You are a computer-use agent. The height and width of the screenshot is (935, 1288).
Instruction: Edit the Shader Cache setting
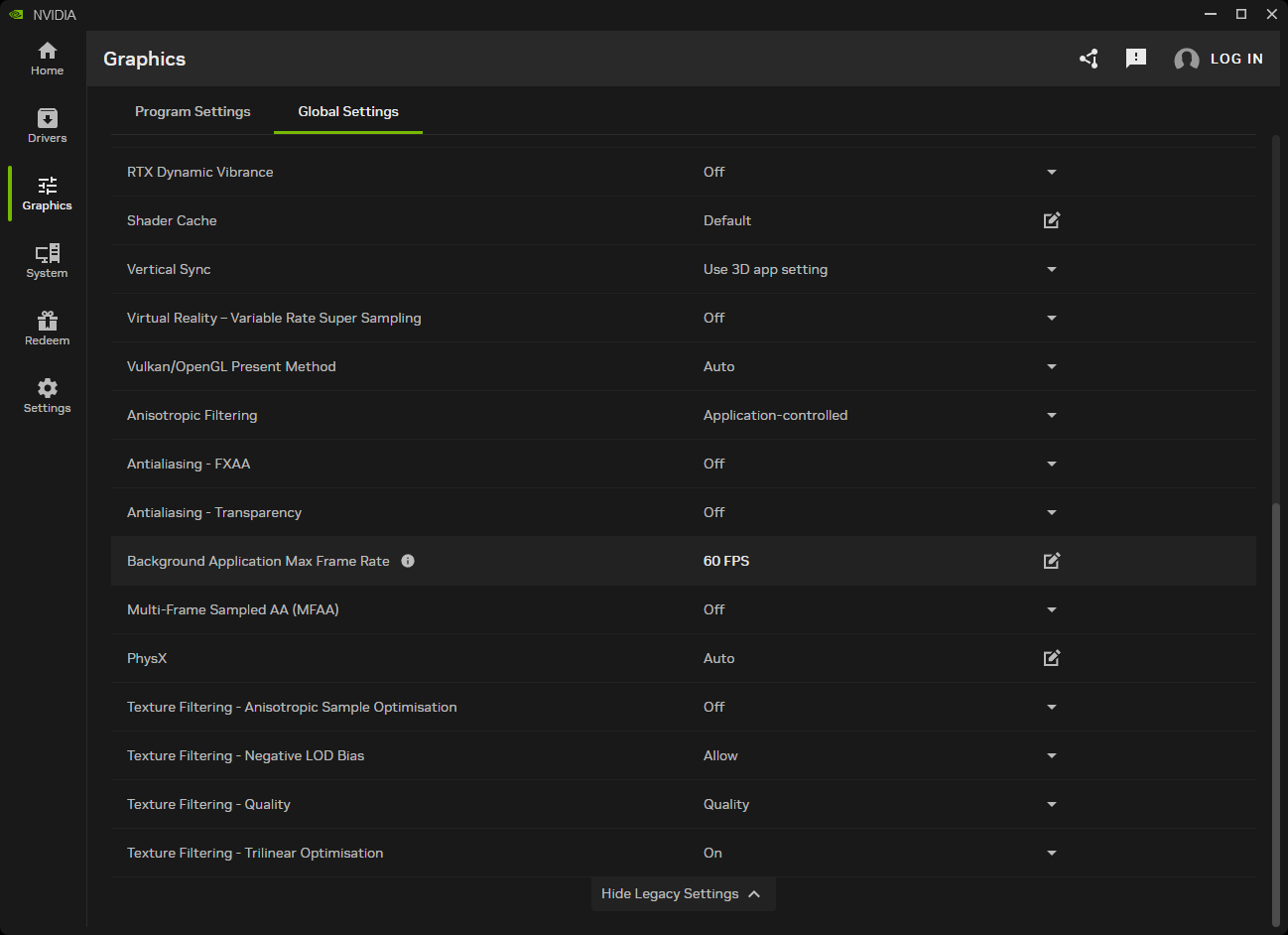point(1052,220)
